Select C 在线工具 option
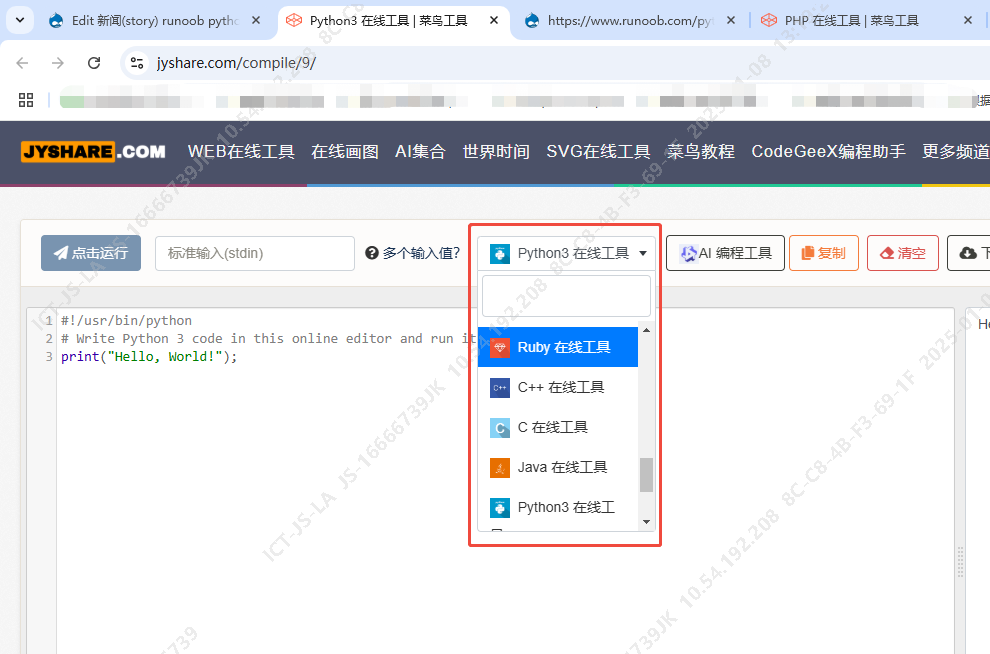 (x=558, y=427)
